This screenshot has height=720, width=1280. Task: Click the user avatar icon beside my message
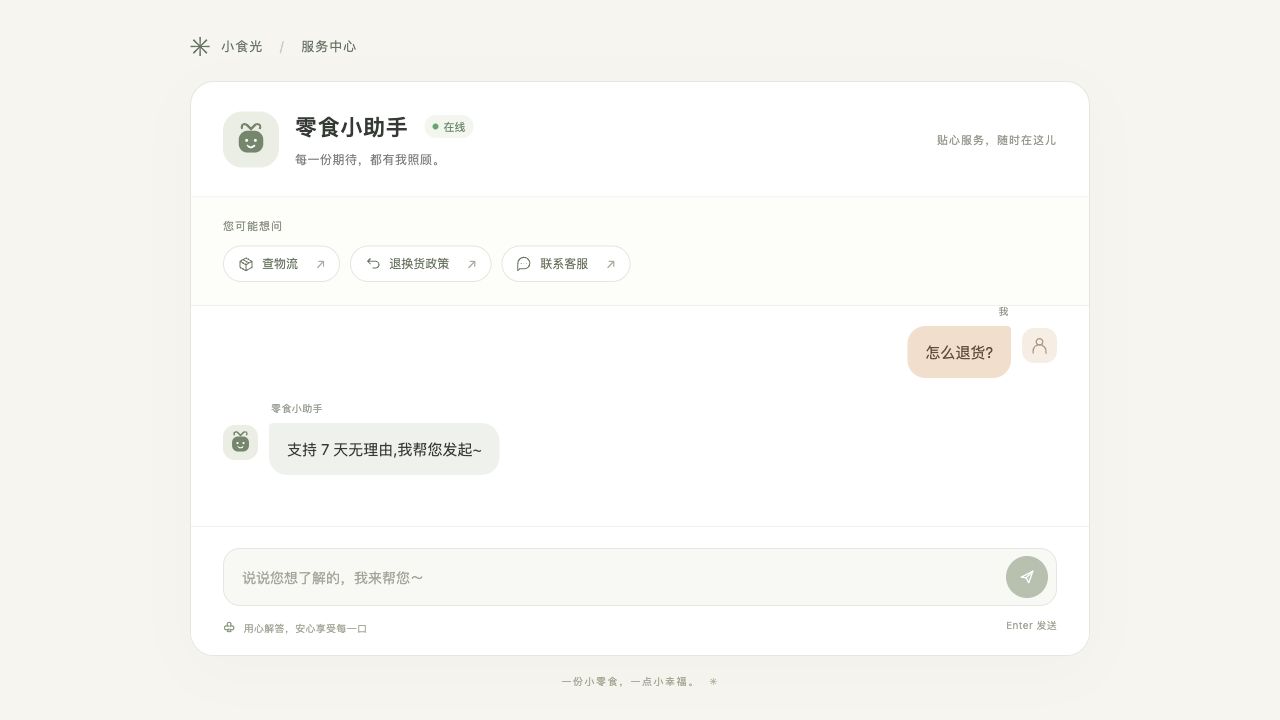1039,345
